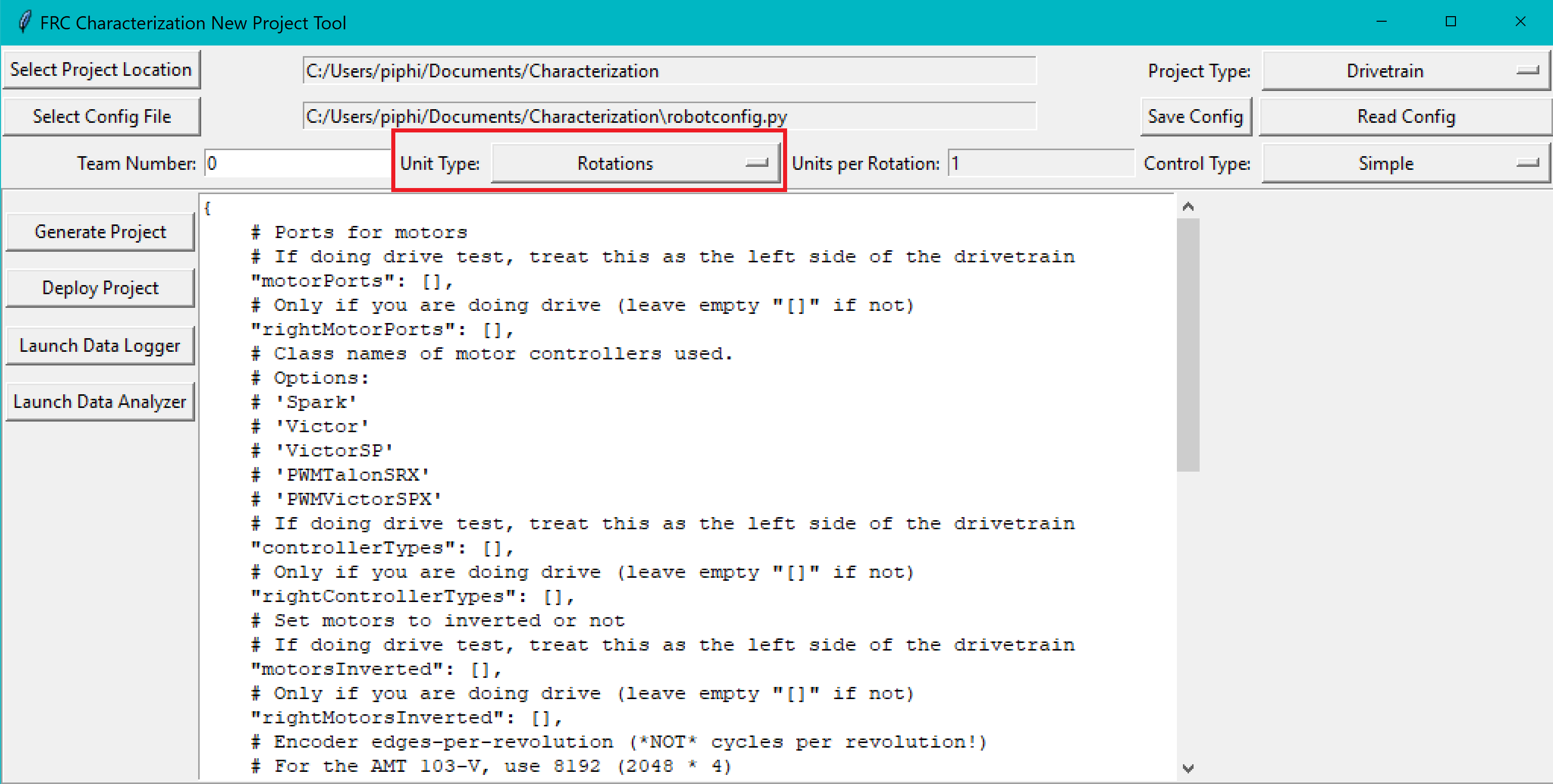Click the AMT 103-V comment line

point(492,766)
